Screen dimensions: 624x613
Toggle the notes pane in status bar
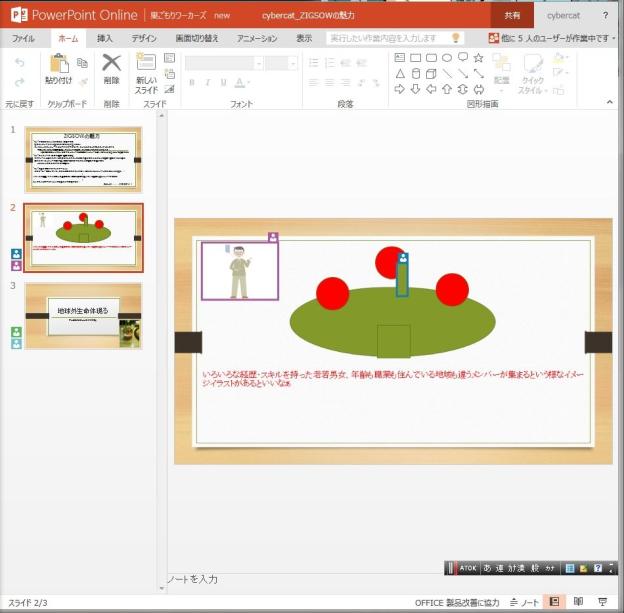(x=525, y=602)
